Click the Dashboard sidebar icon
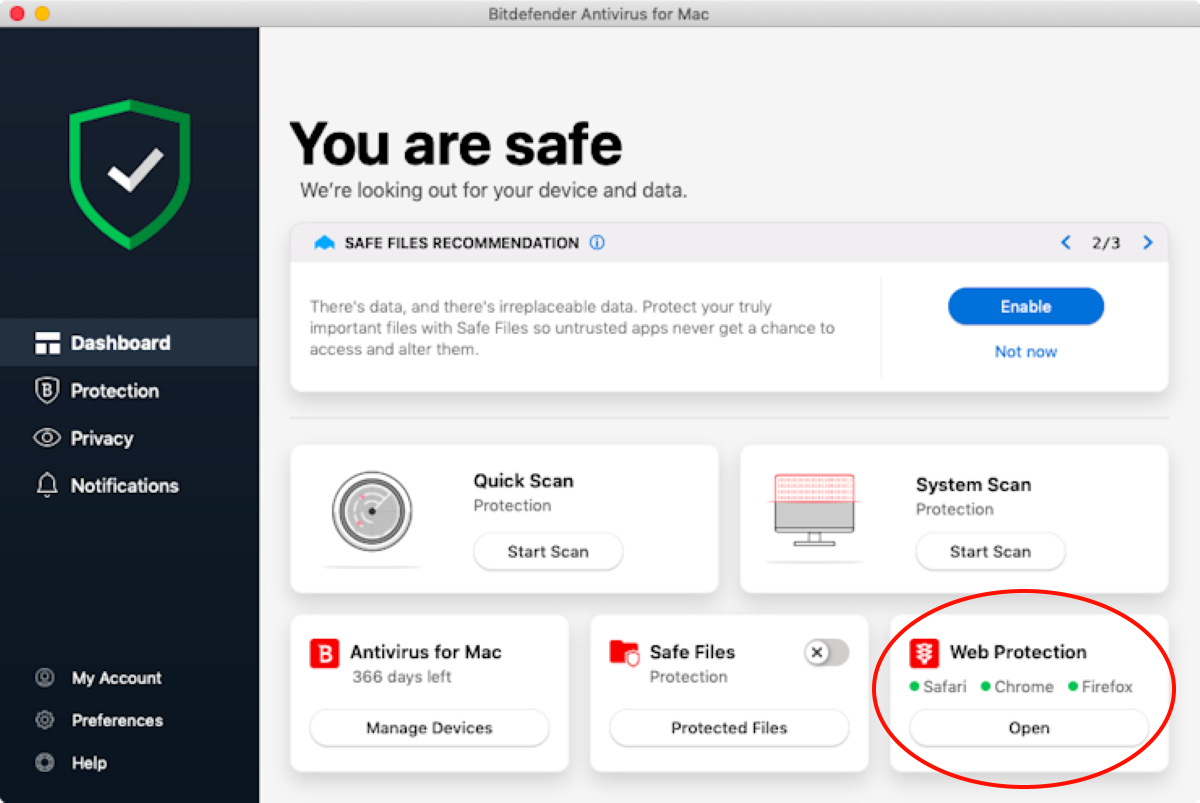 [47, 343]
